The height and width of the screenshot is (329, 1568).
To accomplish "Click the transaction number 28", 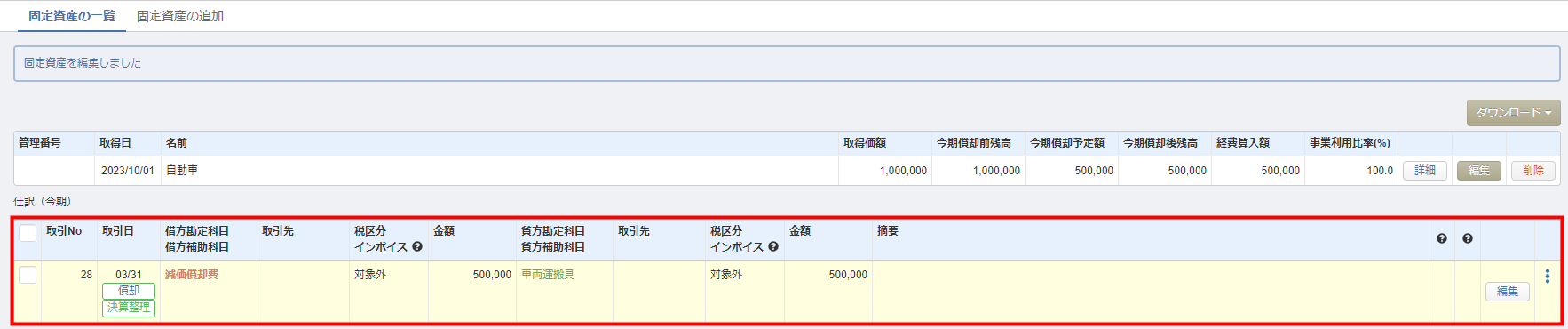I will [x=86, y=275].
